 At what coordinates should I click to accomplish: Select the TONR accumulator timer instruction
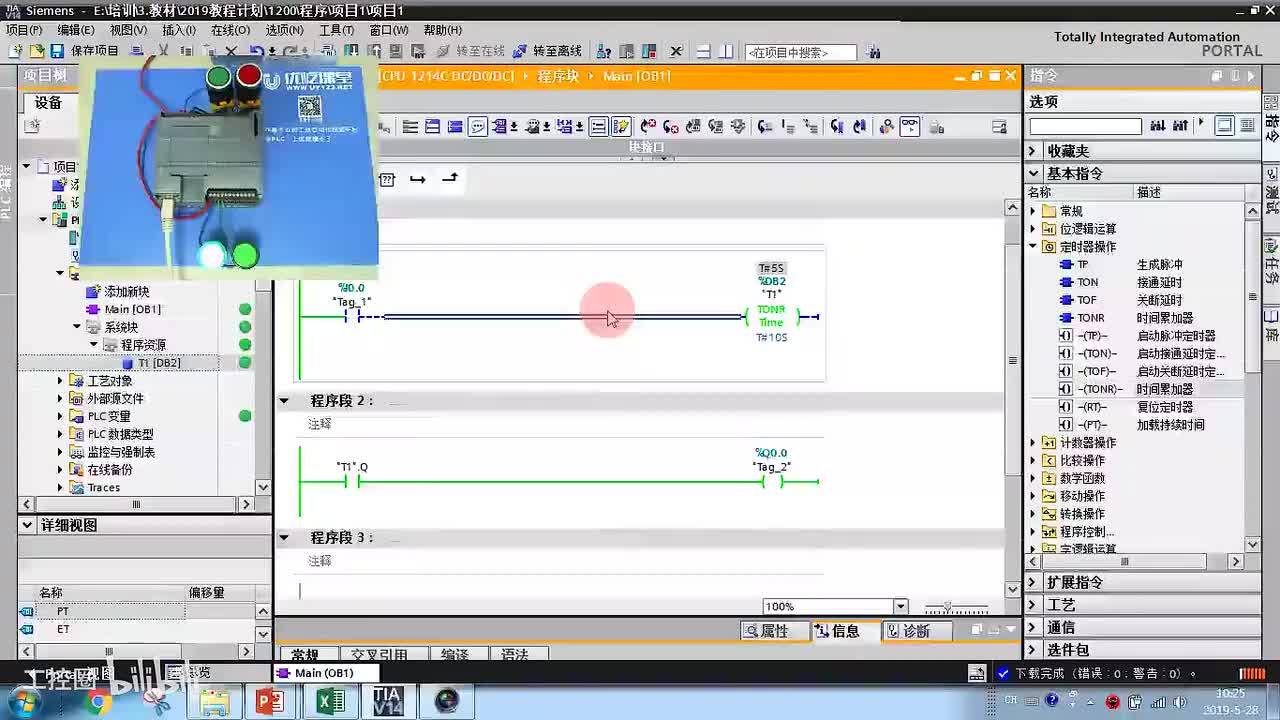(x=1090, y=318)
